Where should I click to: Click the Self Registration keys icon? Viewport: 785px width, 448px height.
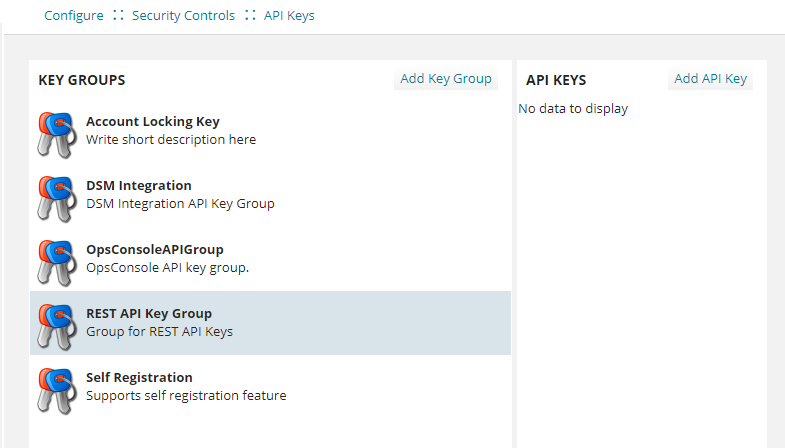click(56, 390)
